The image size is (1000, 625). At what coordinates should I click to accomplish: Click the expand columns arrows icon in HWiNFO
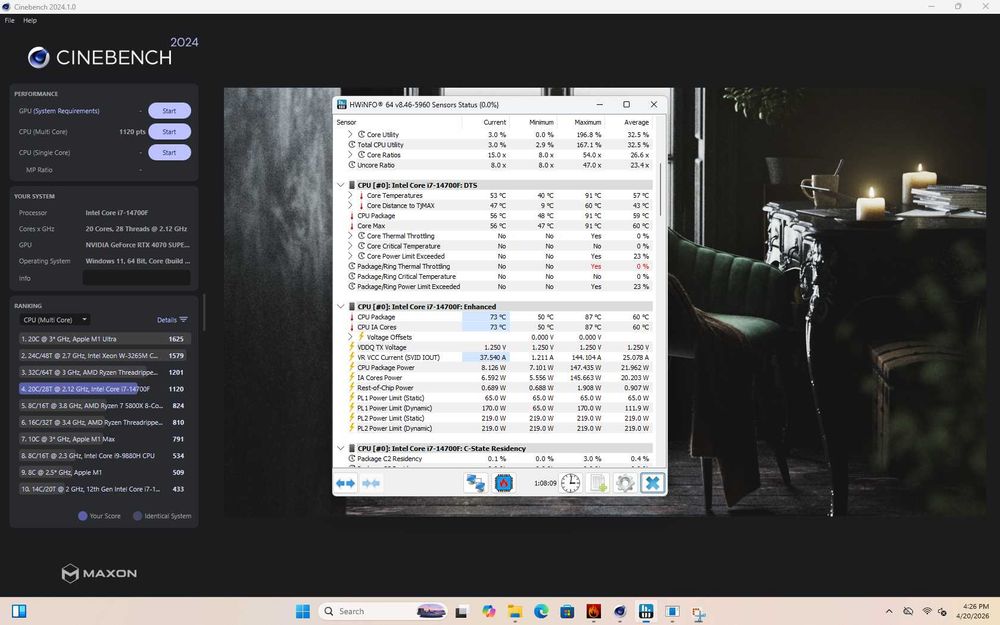[x=345, y=483]
